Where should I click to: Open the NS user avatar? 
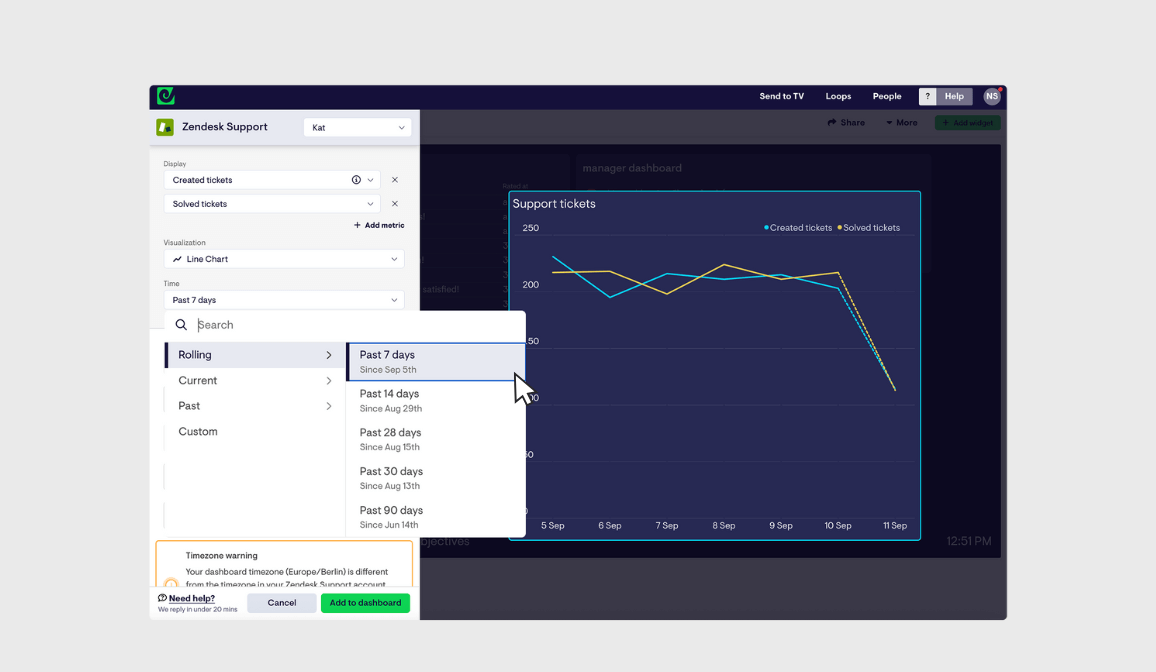[x=992, y=97]
